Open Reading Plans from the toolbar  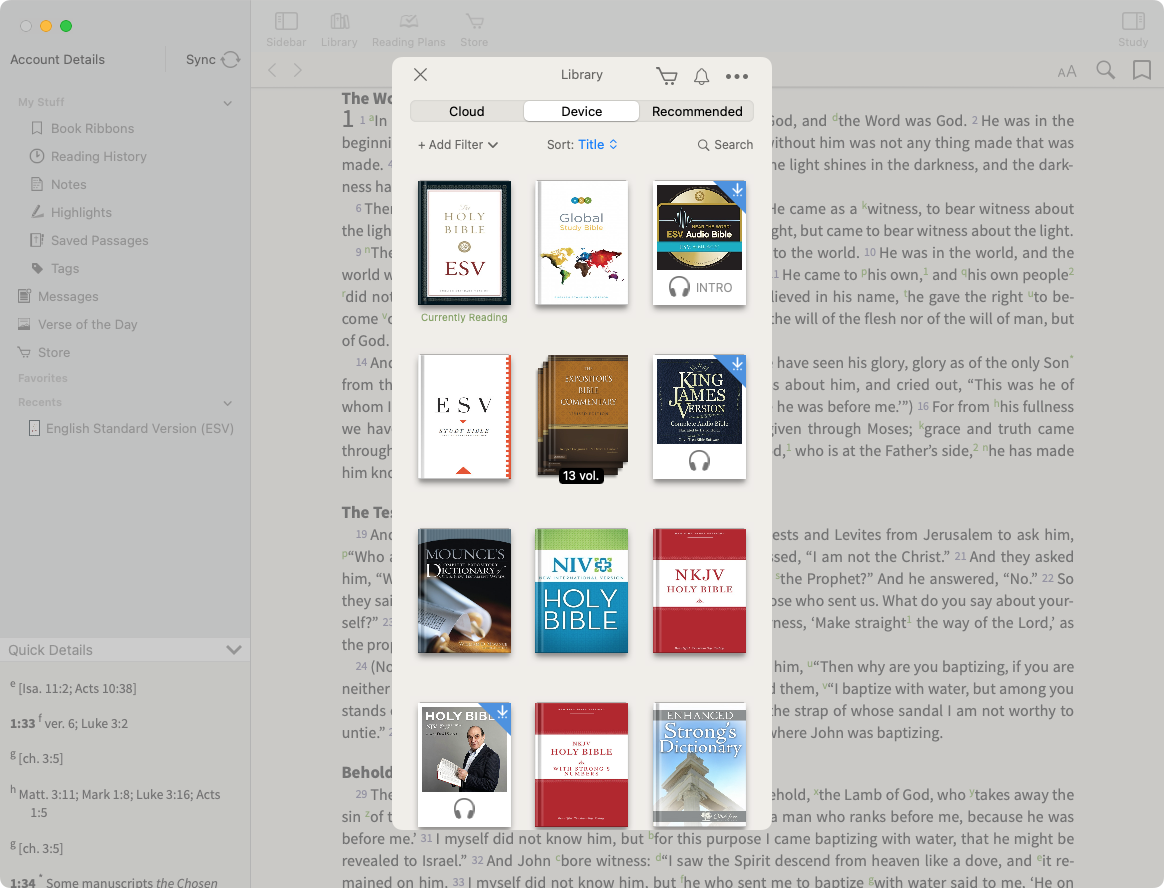408,30
